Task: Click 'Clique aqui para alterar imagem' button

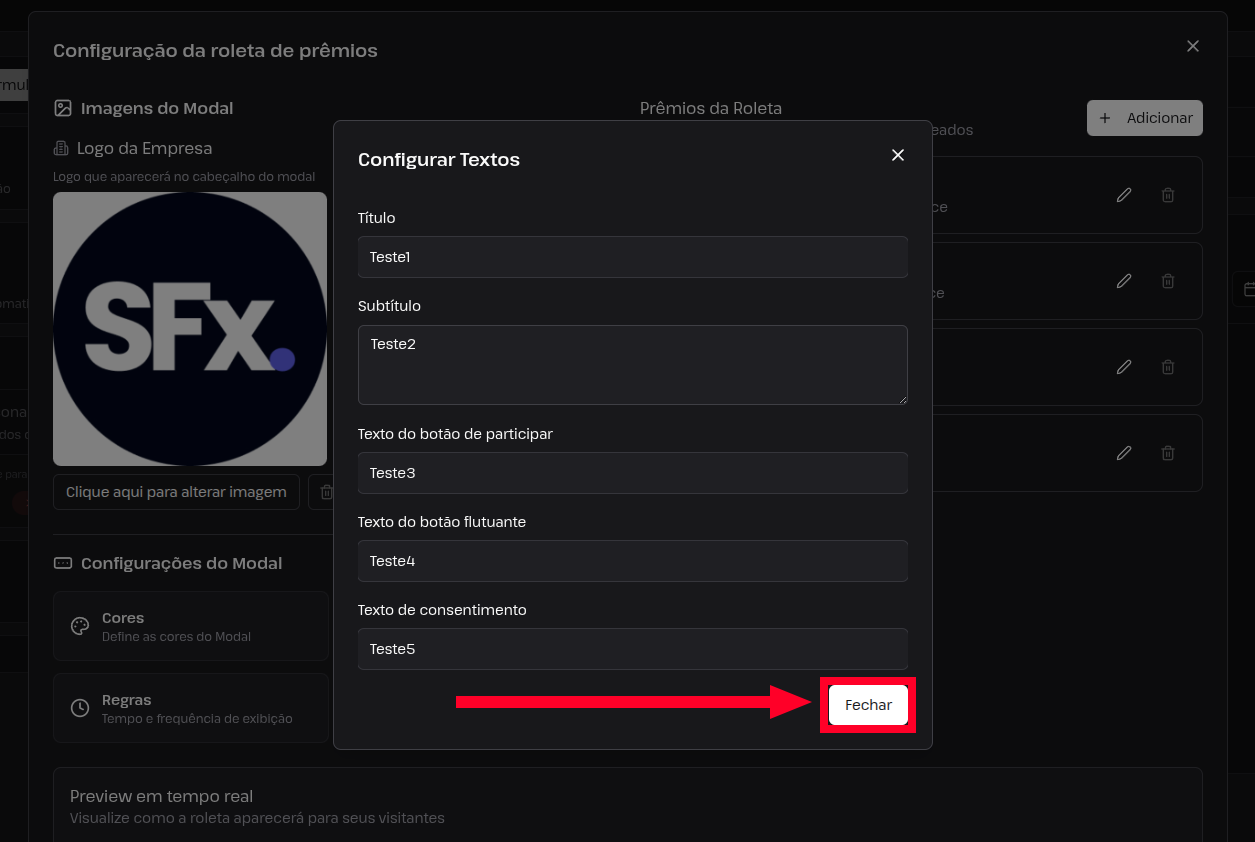Action: click(176, 492)
